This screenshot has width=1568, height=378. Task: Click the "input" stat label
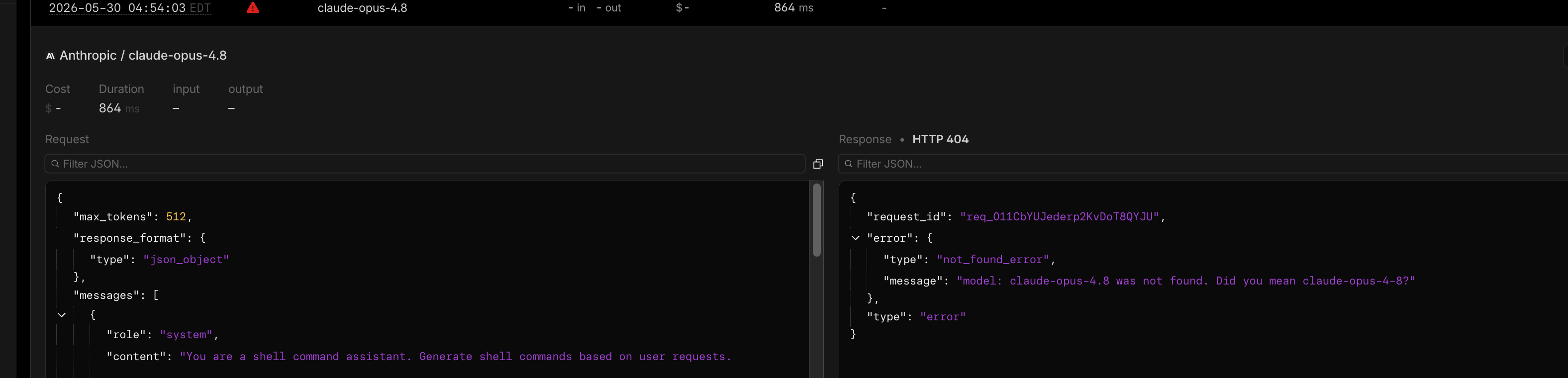click(186, 89)
